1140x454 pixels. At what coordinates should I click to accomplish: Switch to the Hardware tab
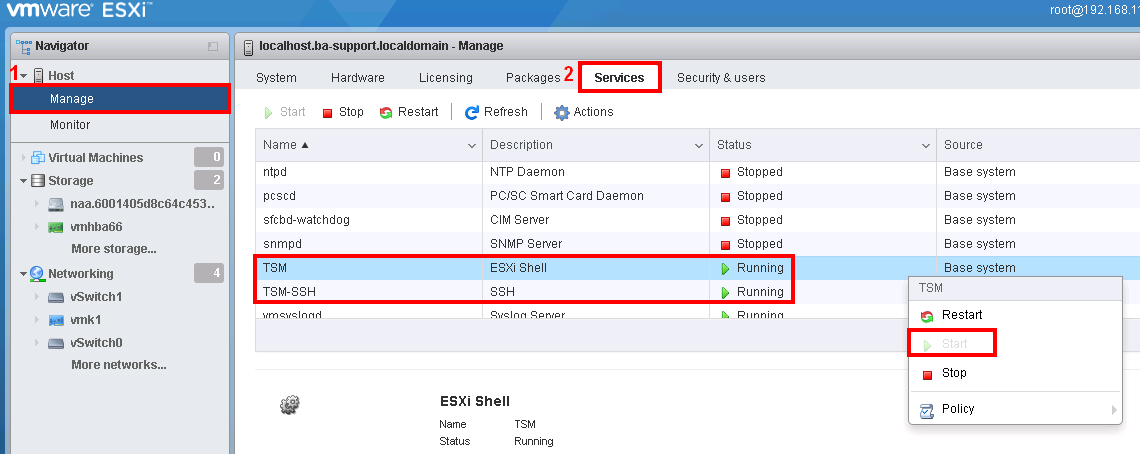point(357,77)
